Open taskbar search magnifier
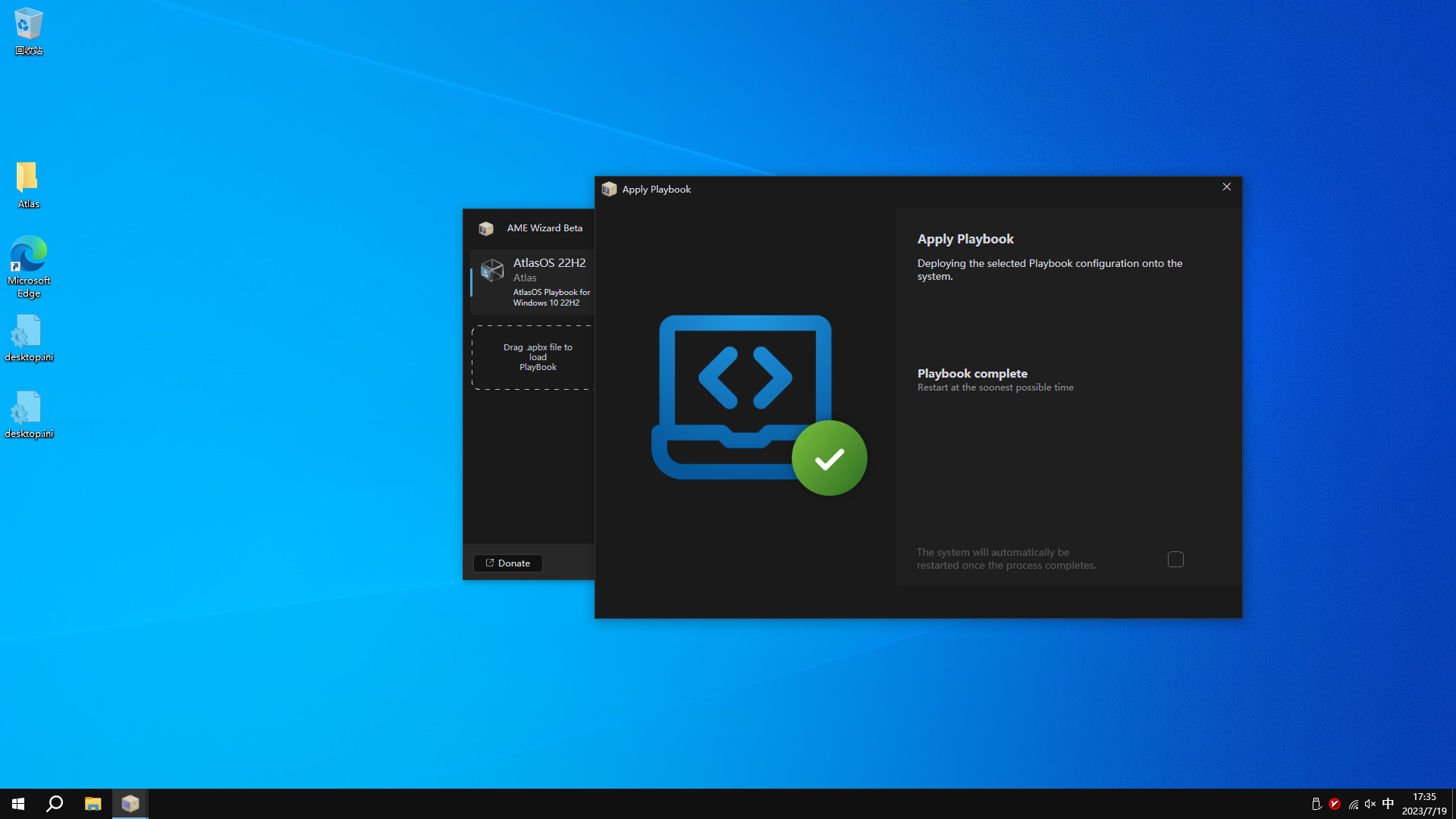 pos(55,804)
